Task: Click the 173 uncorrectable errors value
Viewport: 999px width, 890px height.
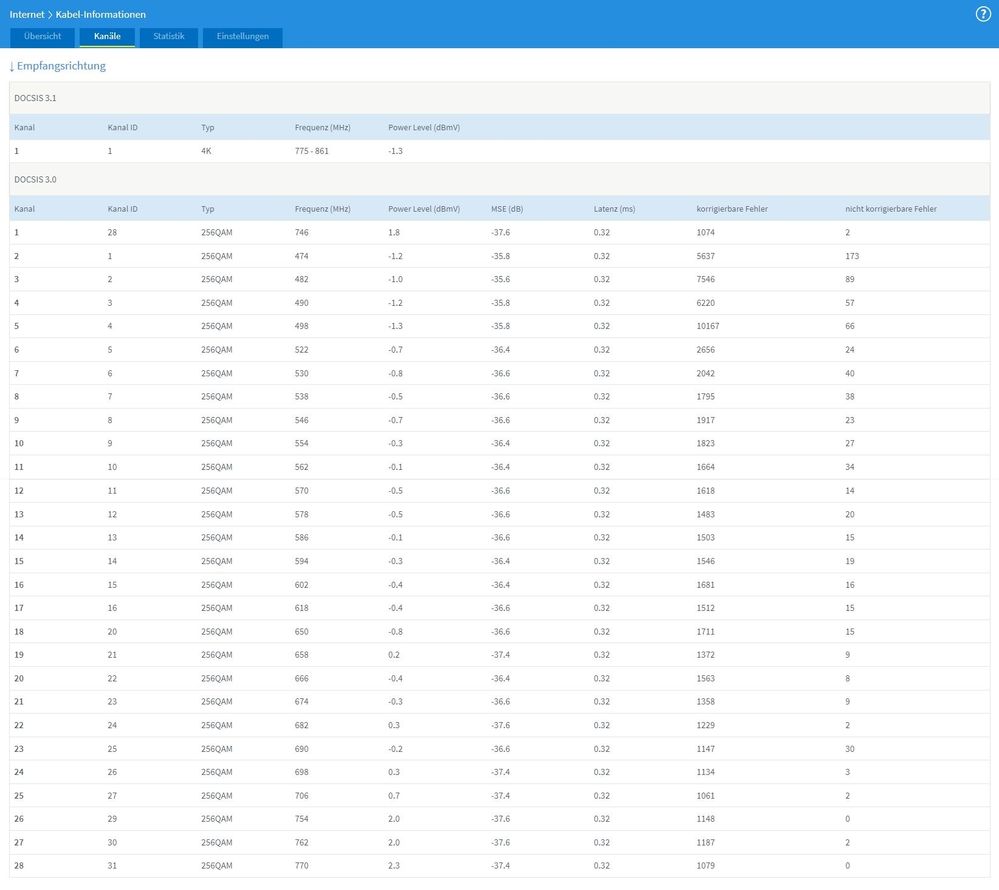Action: (852, 256)
